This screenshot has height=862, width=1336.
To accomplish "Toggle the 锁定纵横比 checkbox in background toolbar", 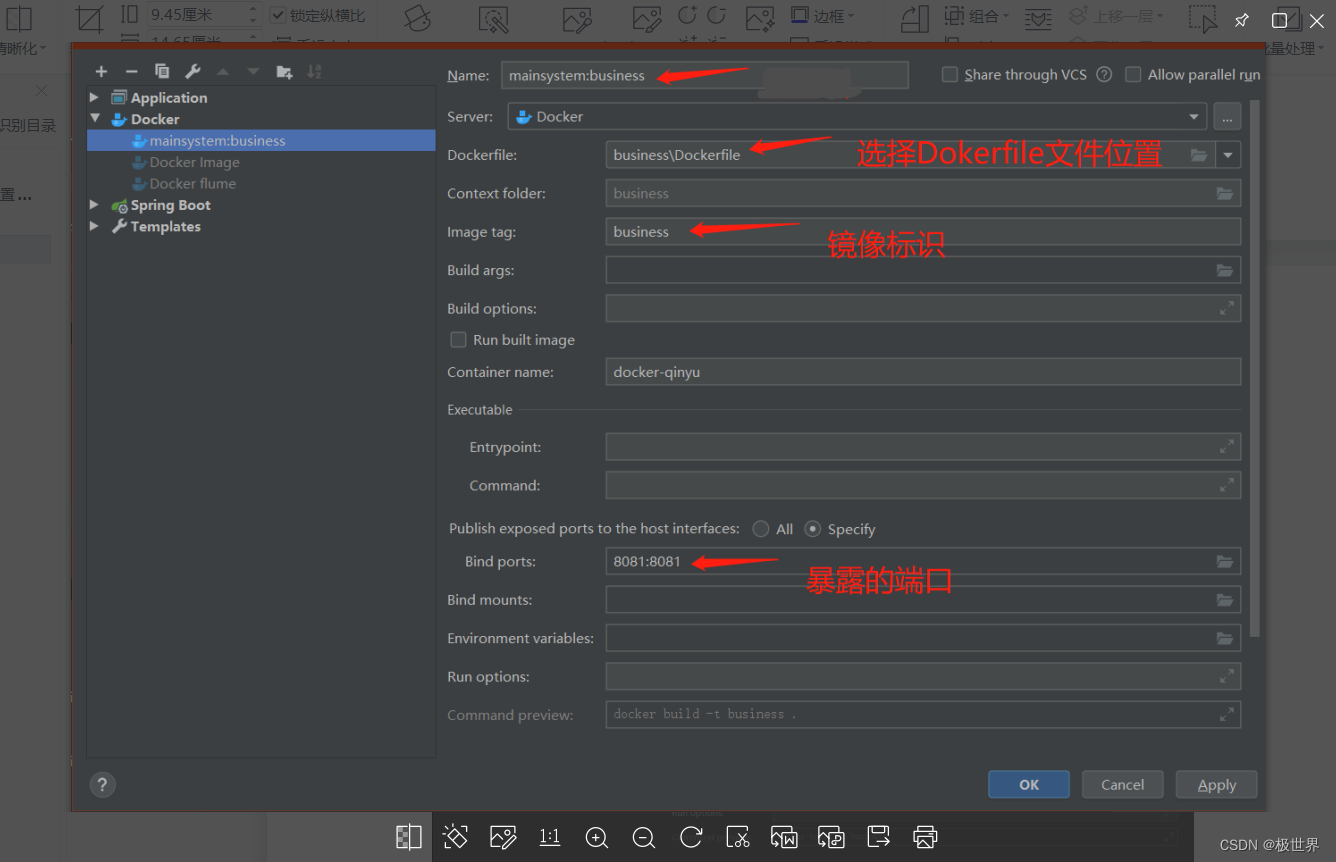I will point(278,16).
